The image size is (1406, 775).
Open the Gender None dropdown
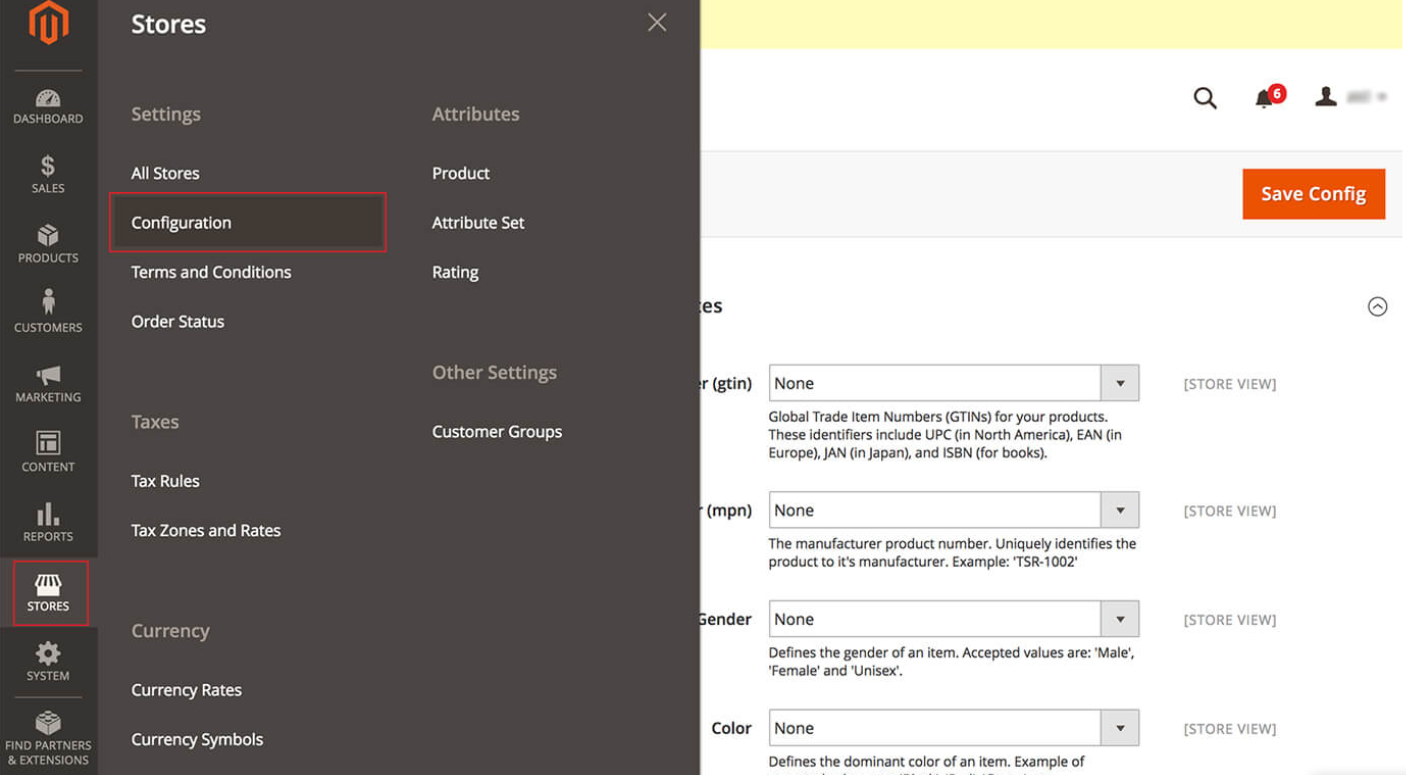(954, 619)
